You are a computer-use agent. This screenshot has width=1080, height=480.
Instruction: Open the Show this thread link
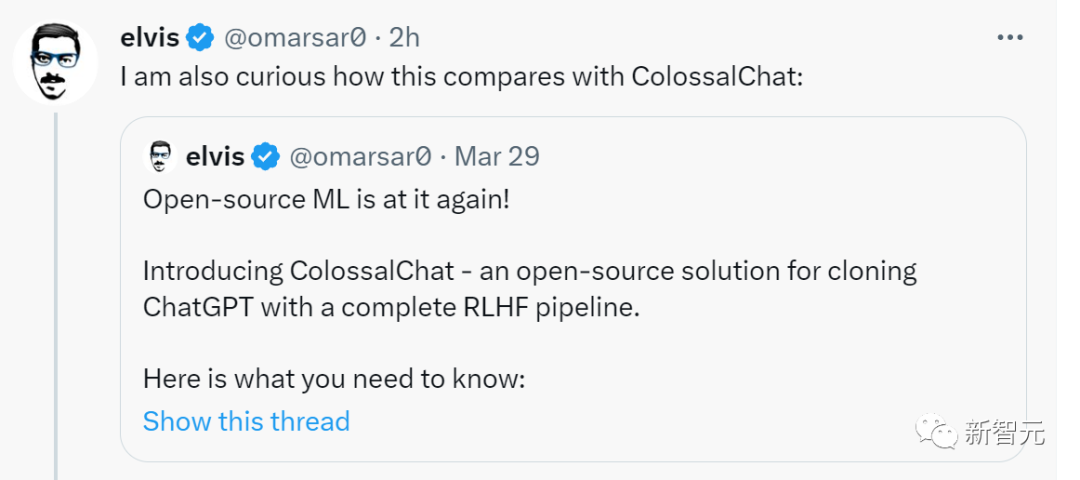click(246, 421)
